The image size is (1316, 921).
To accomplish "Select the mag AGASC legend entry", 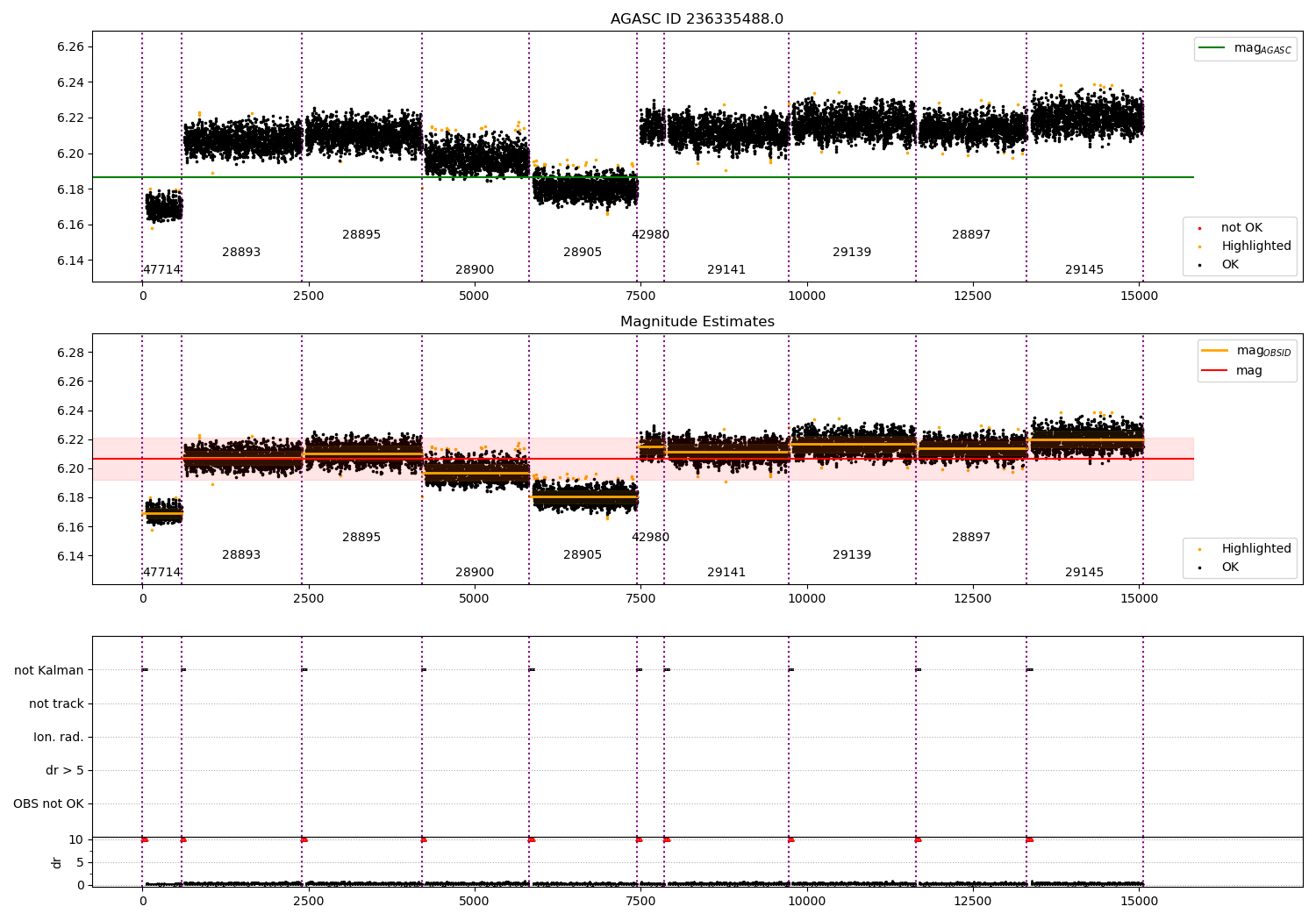I will tap(1245, 48).
